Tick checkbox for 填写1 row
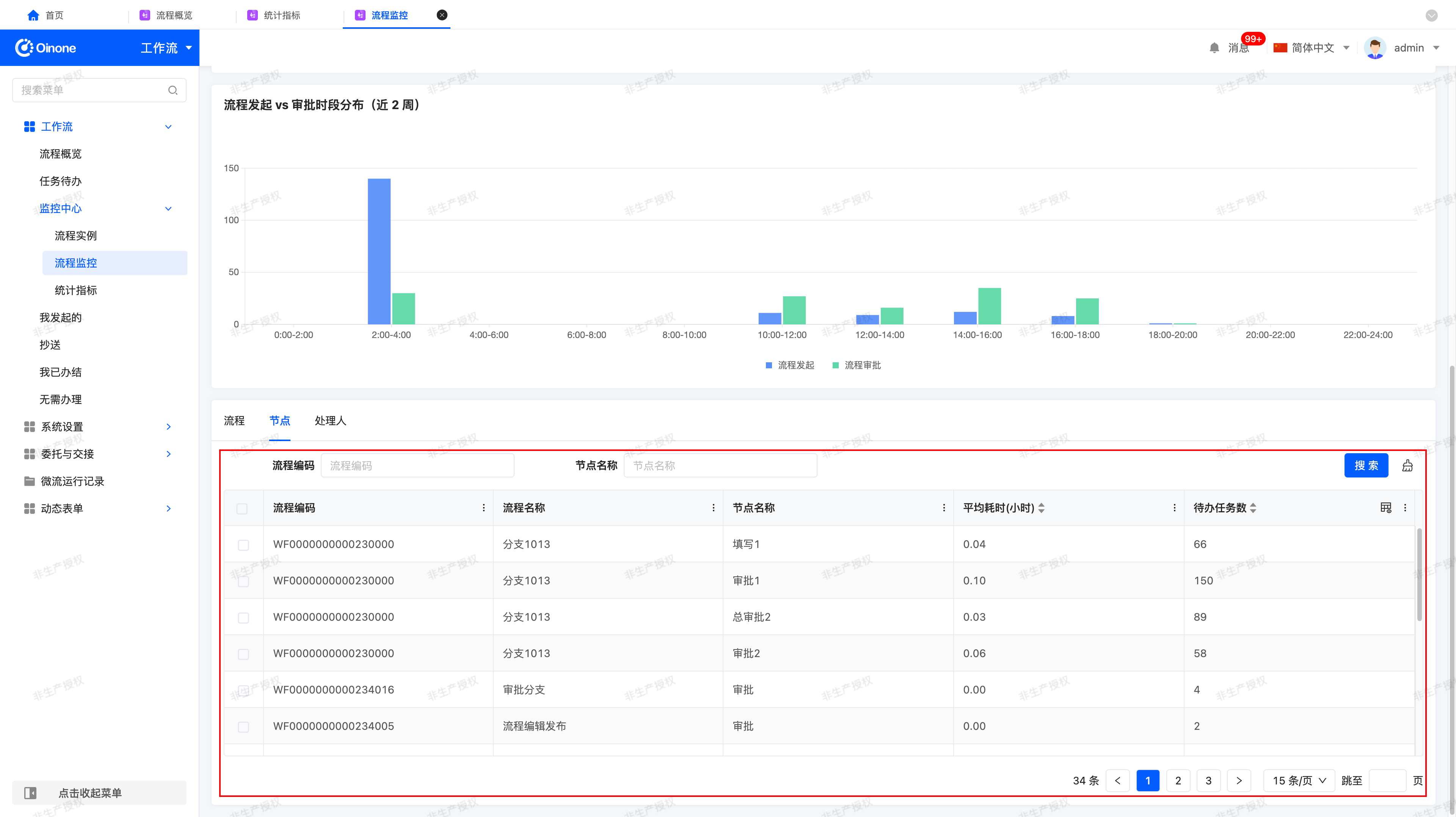The height and width of the screenshot is (817, 1456). pos(243,545)
